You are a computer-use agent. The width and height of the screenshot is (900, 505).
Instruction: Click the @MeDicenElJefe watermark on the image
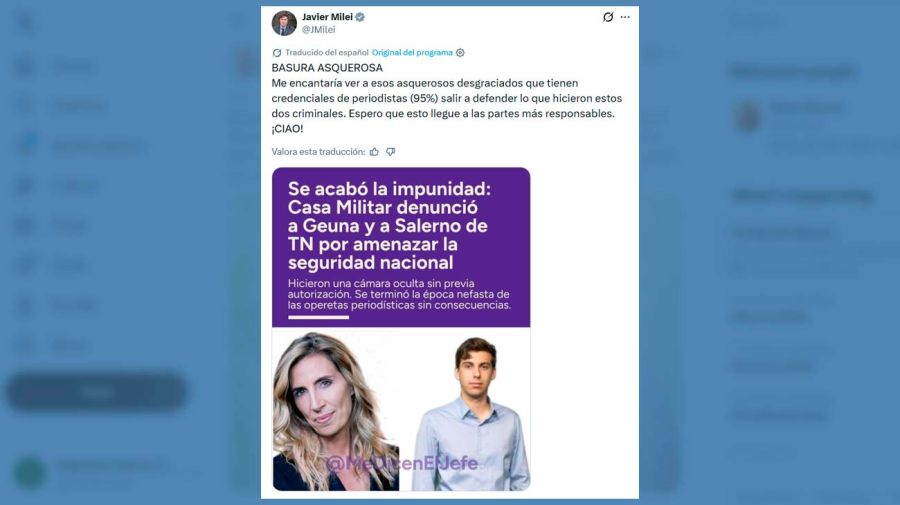402,463
